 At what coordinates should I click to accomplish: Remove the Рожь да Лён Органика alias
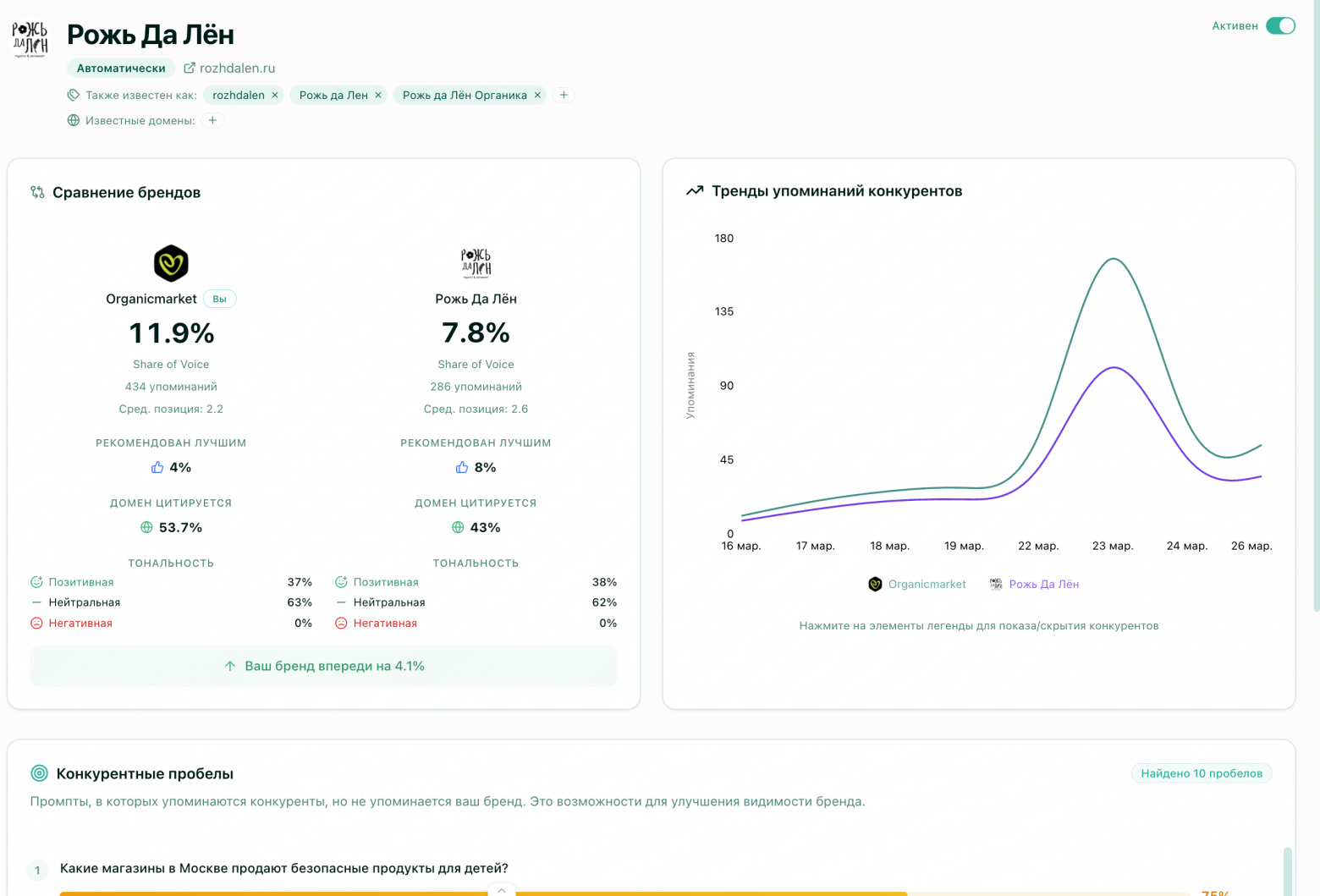click(537, 96)
